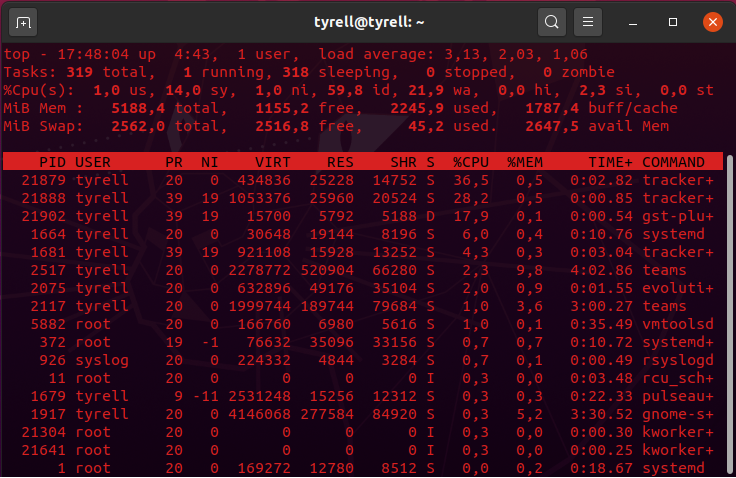This screenshot has height=478, width=736.
Task: Close the terminal window
Action: click(712, 21)
